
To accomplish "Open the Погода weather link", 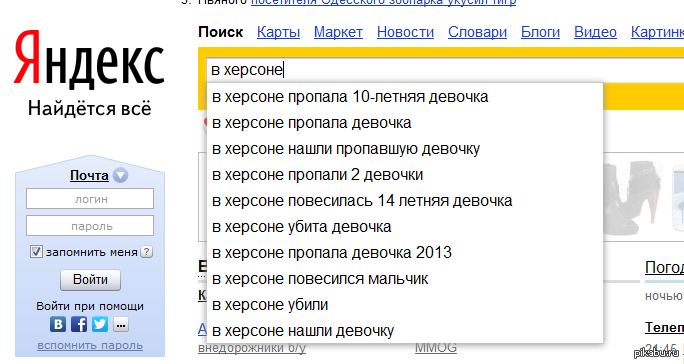I will 664,267.
